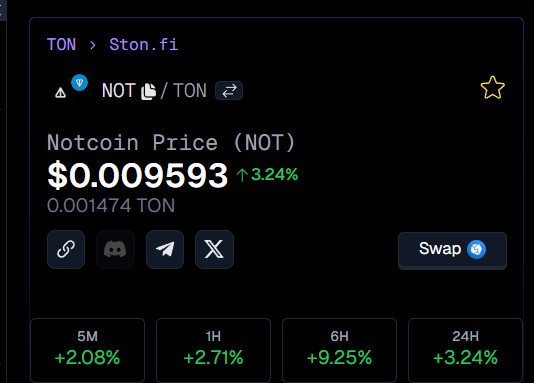Select the 5M price change tab

pos(88,350)
